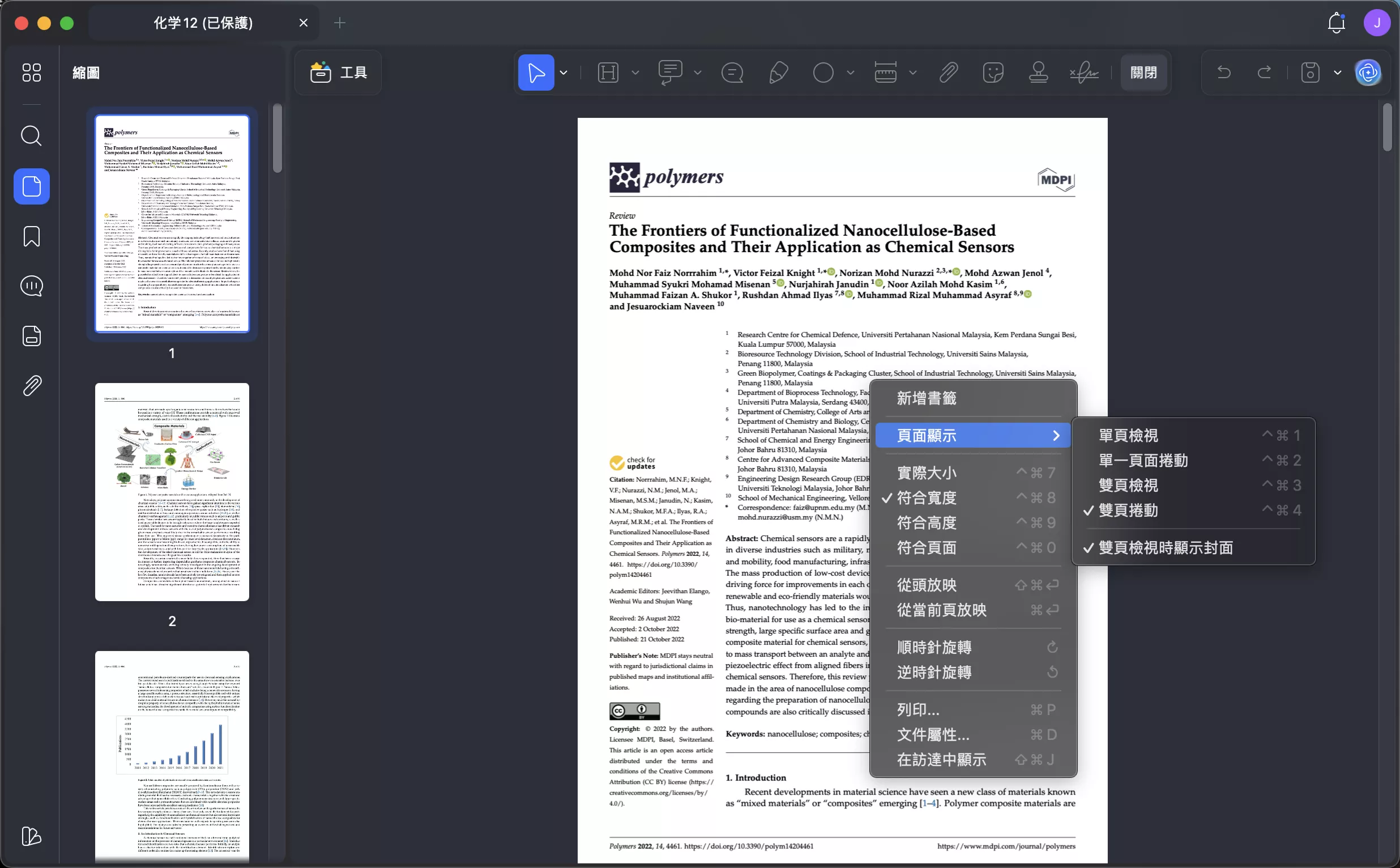Select the text highlight tool

[608, 73]
